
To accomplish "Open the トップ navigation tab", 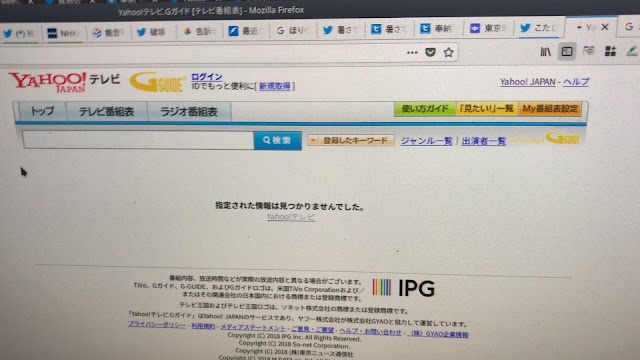I will (42, 111).
